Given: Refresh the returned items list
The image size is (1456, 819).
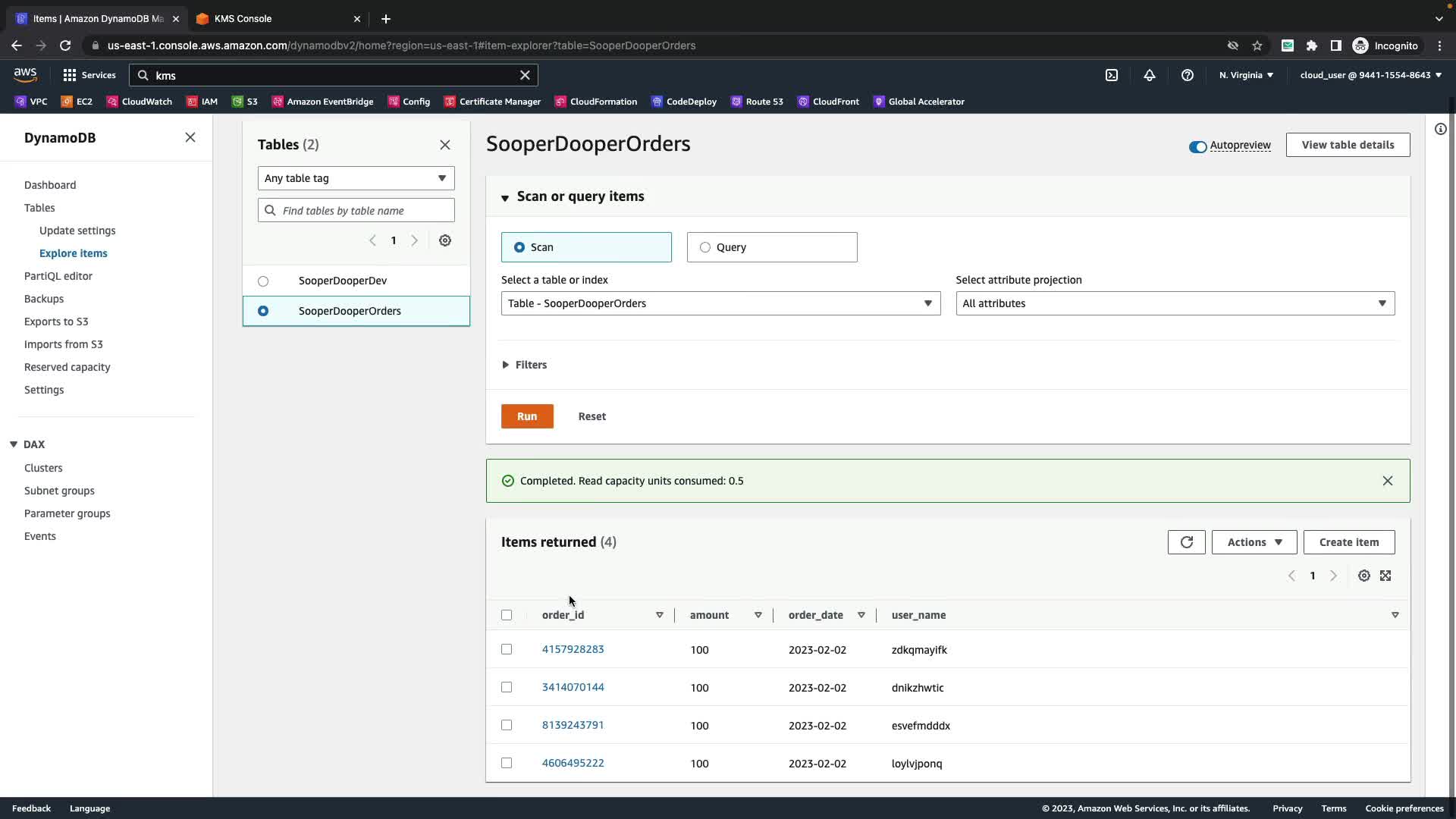Looking at the screenshot, I should [x=1186, y=542].
